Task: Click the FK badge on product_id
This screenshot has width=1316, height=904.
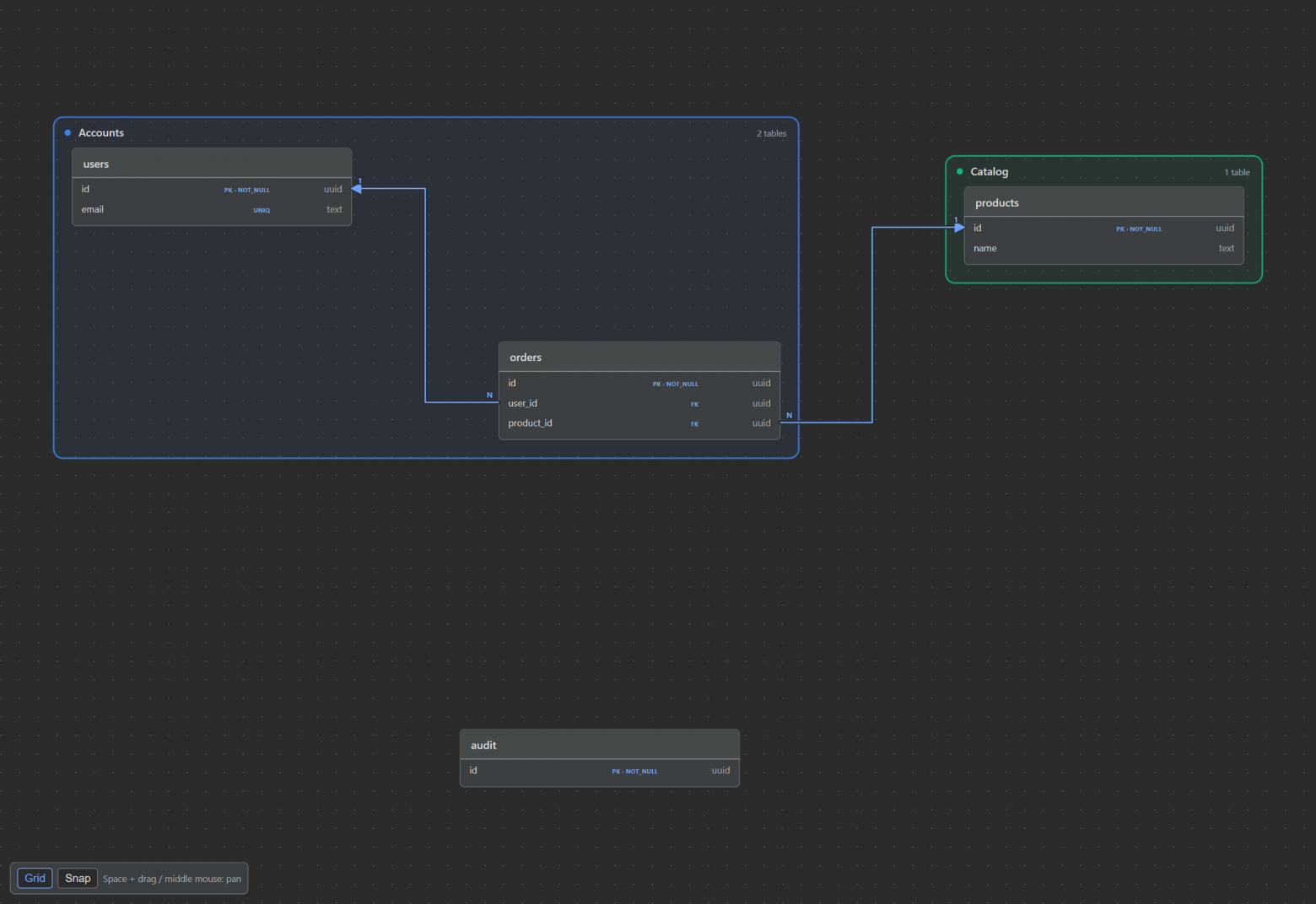Action: (694, 424)
